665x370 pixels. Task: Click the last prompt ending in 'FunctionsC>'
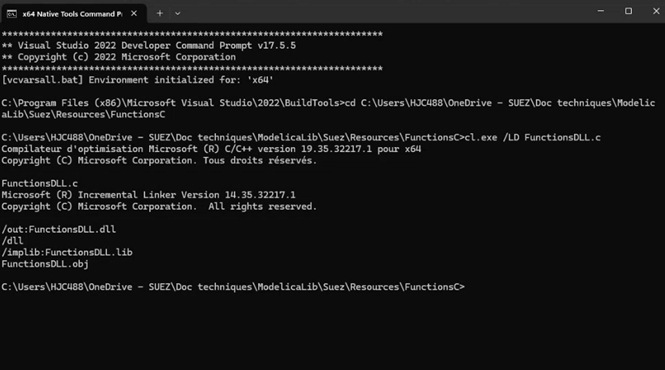(233, 287)
